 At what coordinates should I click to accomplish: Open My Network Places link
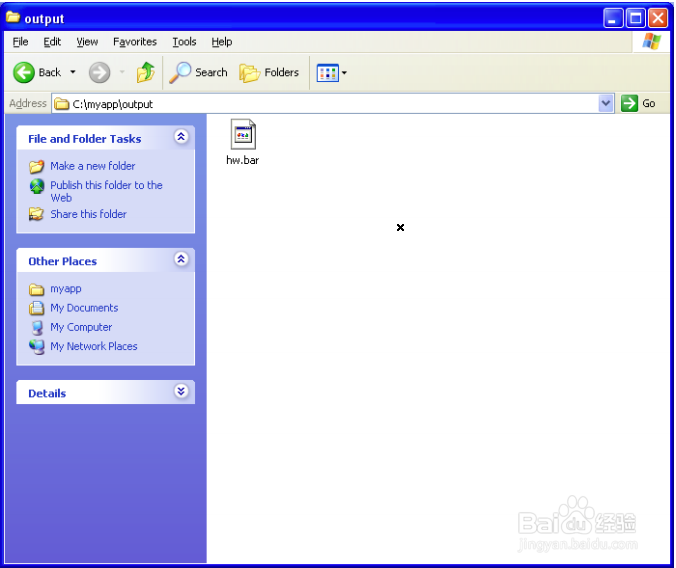coord(94,346)
